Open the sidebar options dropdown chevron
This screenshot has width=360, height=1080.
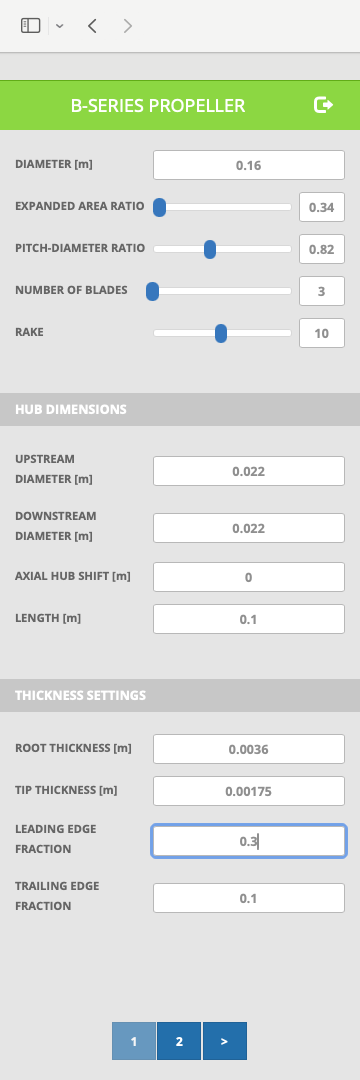60,26
